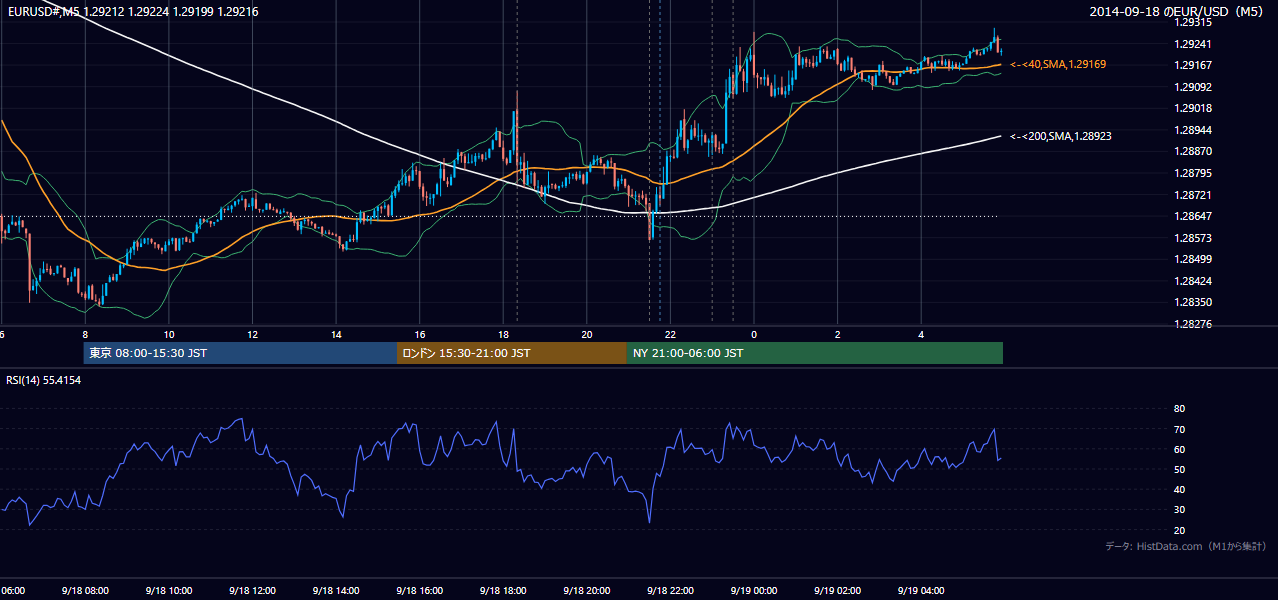This screenshot has width=1278, height=600.
Task: Click the 1.28499 price axis label
Action: pyautogui.click(x=1193, y=259)
